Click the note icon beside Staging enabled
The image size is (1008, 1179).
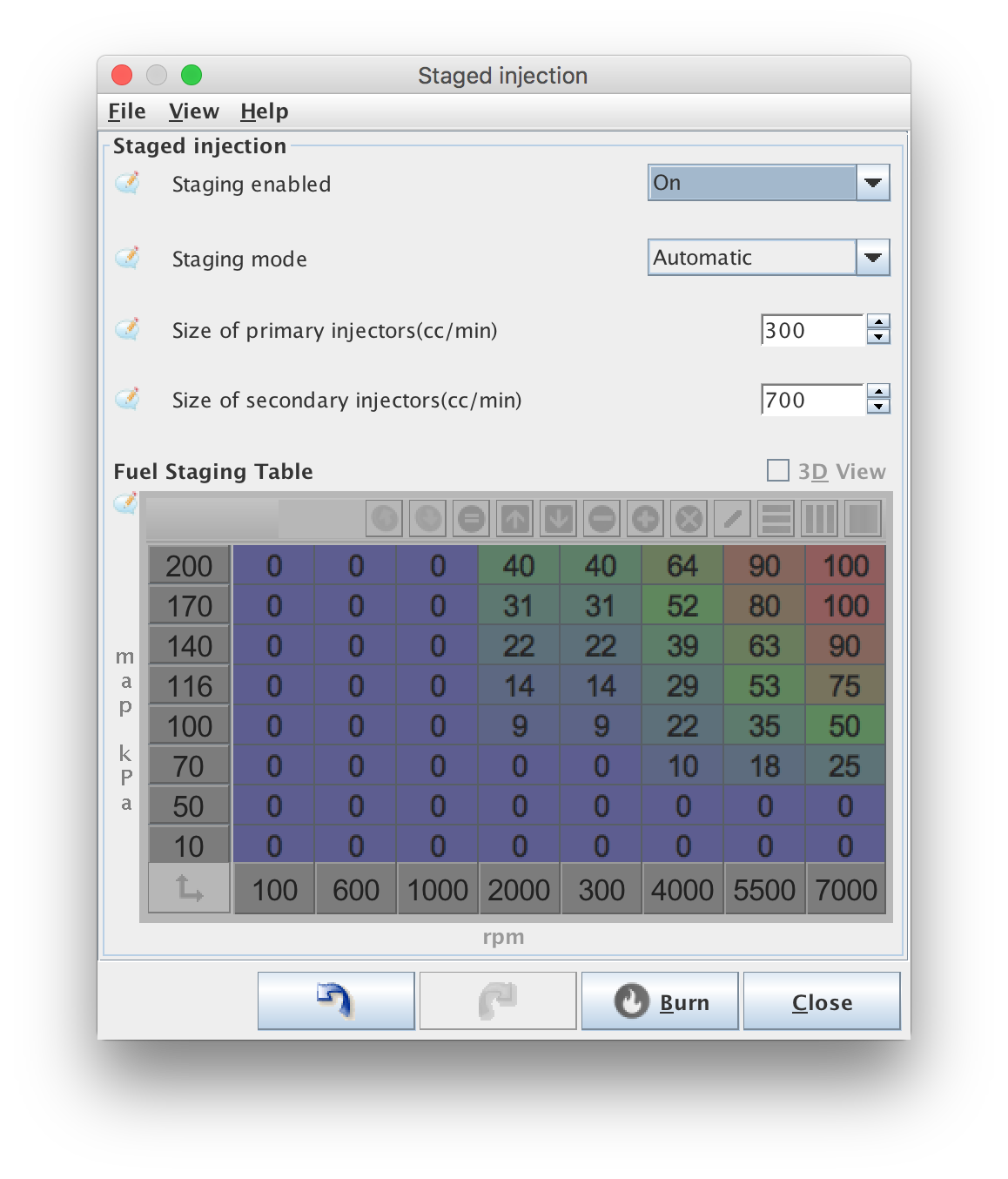pyautogui.click(x=128, y=183)
